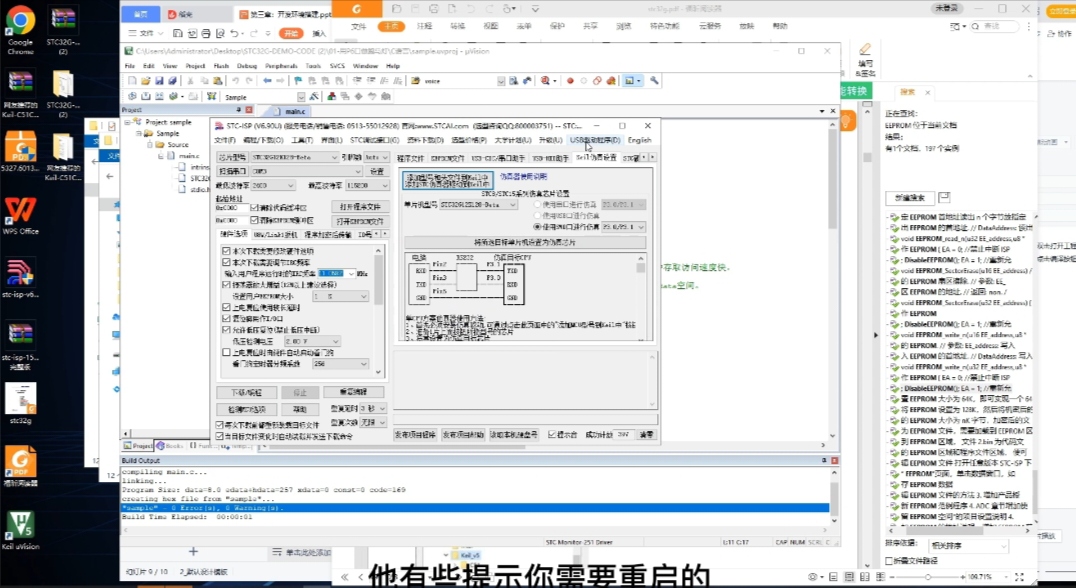This screenshot has height=588, width=1076.
Task: Open 单片机型号 dropdown in Keil simulation tab
Action: (x=479, y=204)
